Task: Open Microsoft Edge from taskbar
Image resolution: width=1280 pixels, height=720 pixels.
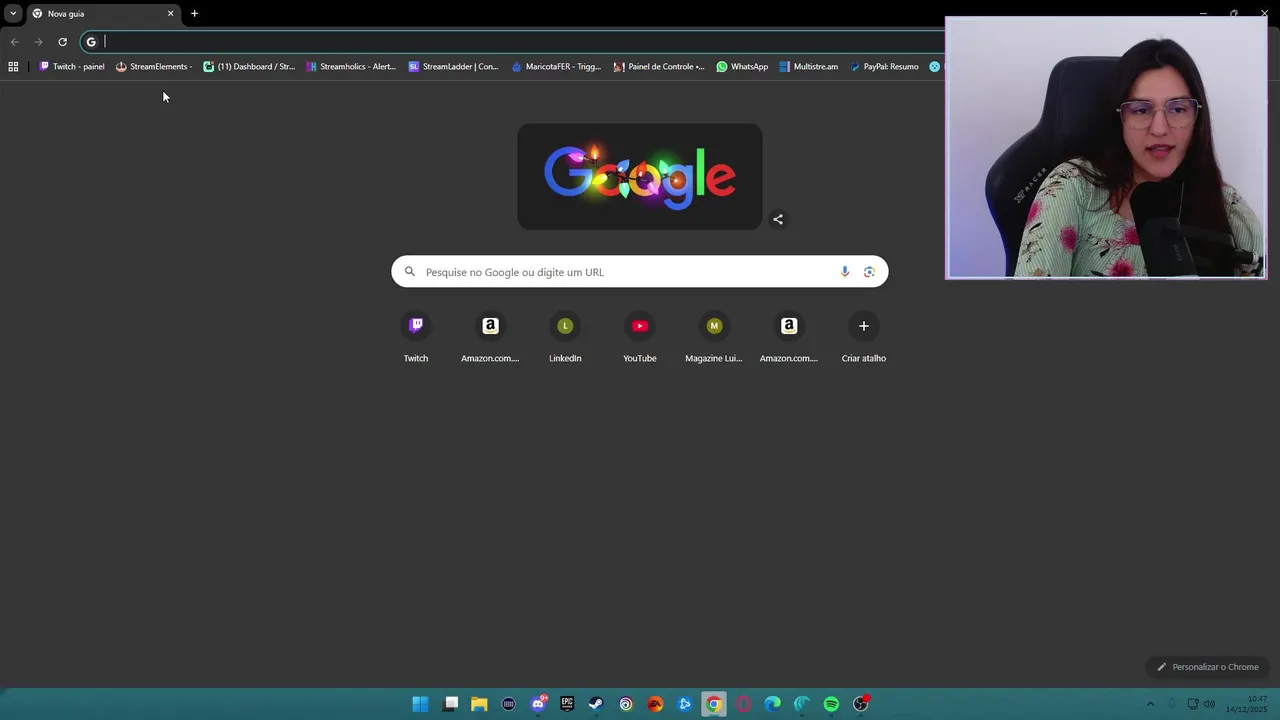Action: 772,704
